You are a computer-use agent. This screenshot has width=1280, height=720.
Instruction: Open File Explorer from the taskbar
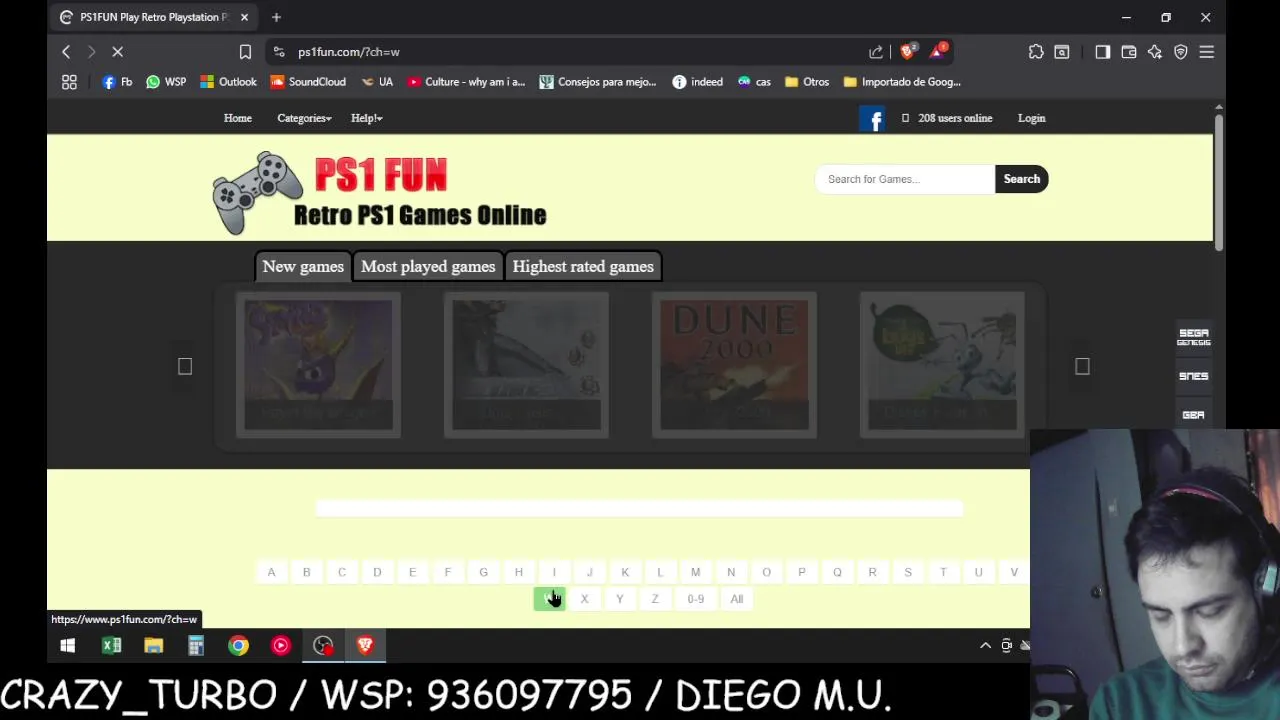tap(153, 646)
